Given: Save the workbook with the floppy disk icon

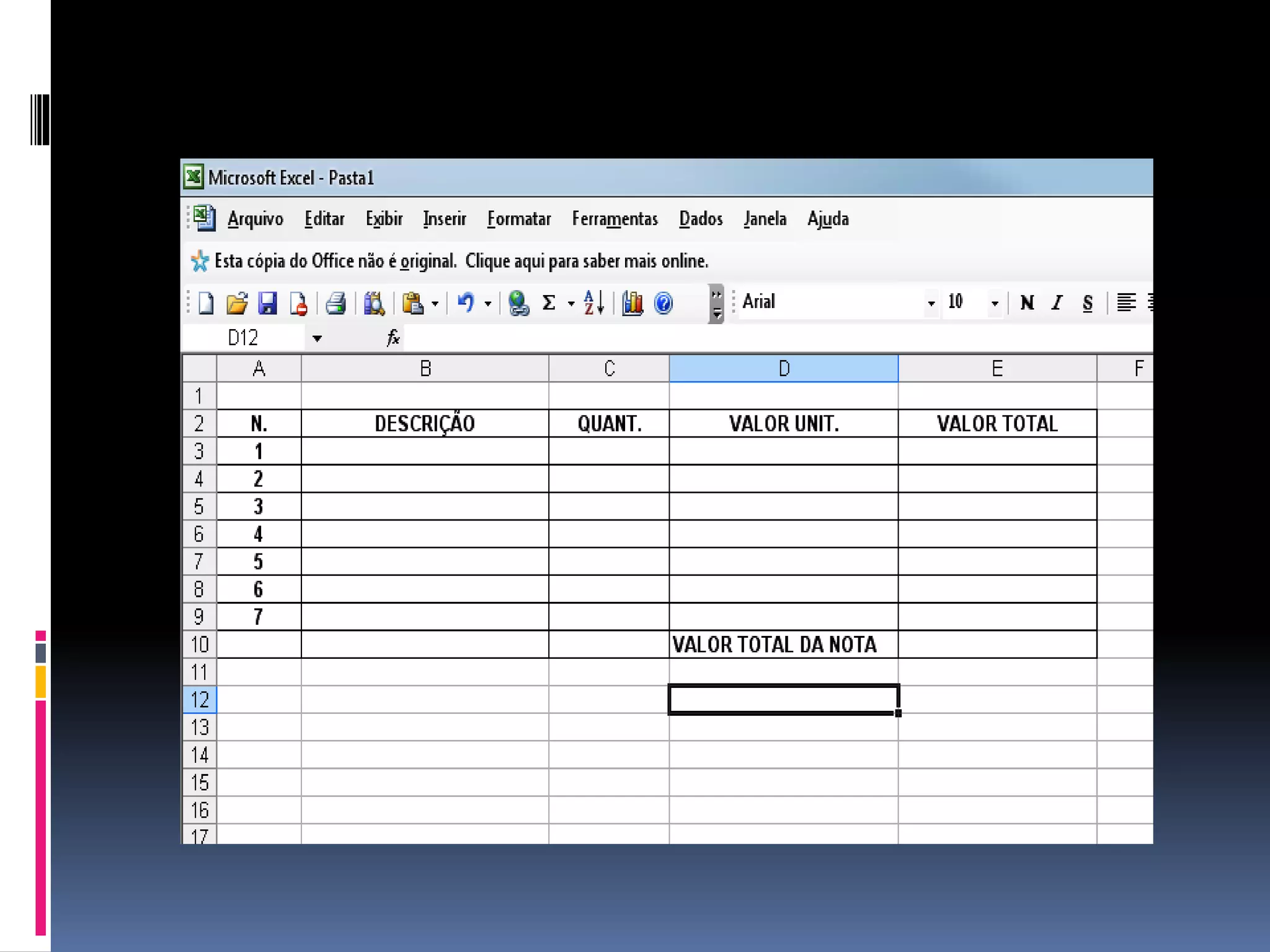Looking at the screenshot, I should 267,304.
